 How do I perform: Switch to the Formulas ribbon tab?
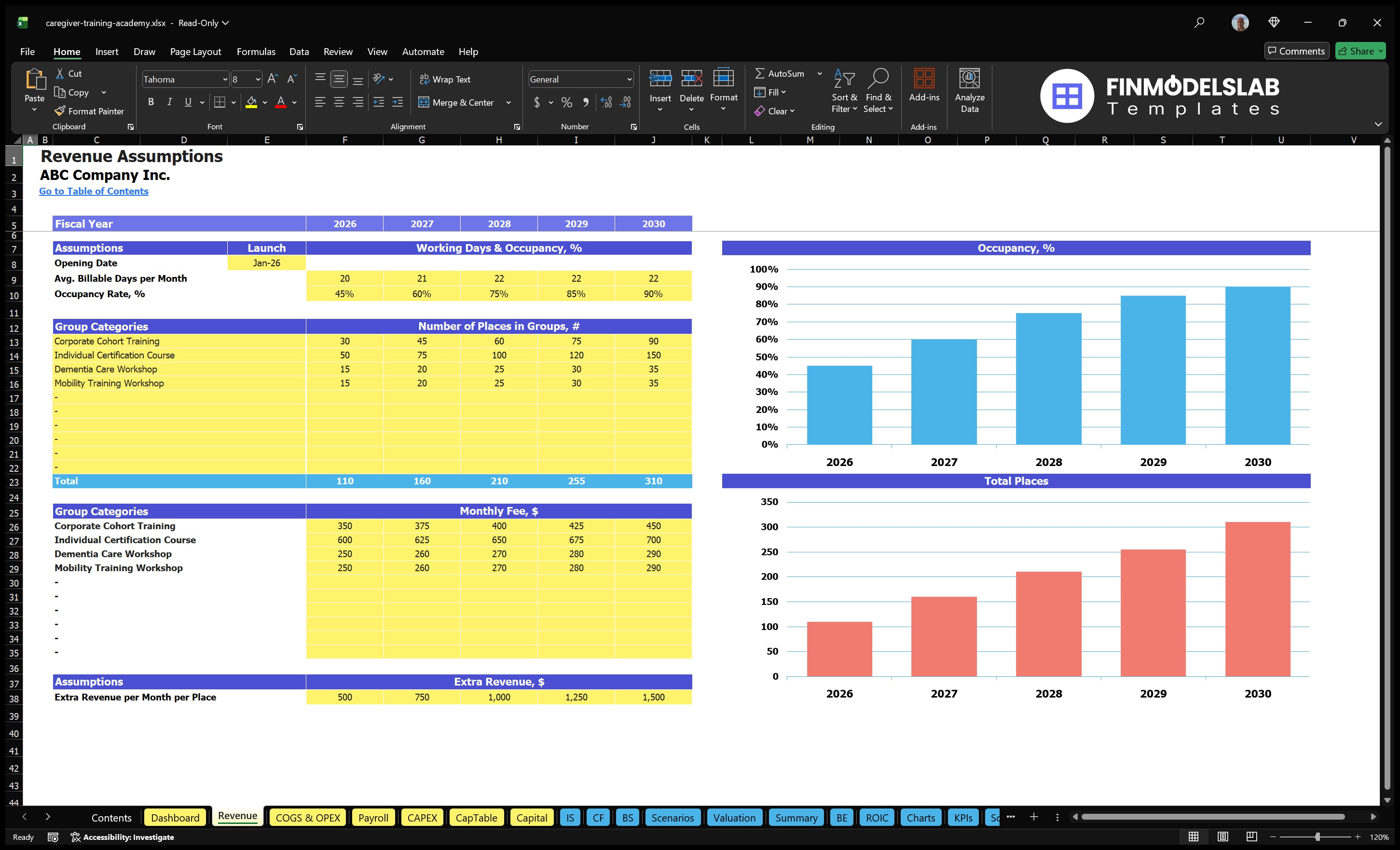coord(256,51)
